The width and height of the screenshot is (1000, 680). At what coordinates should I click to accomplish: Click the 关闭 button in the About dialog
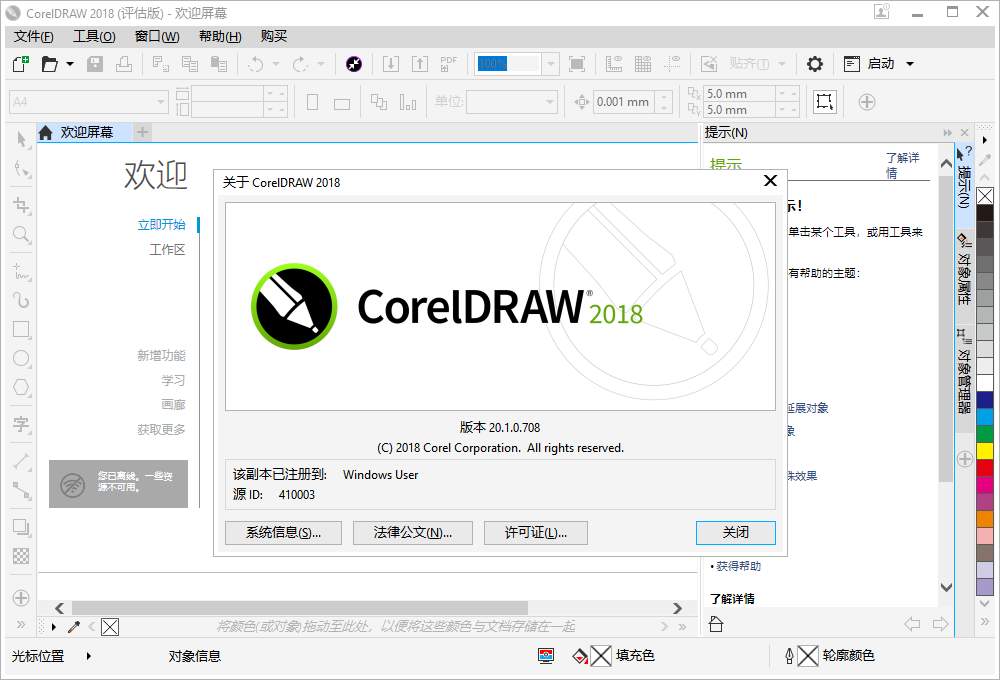click(735, 532)
